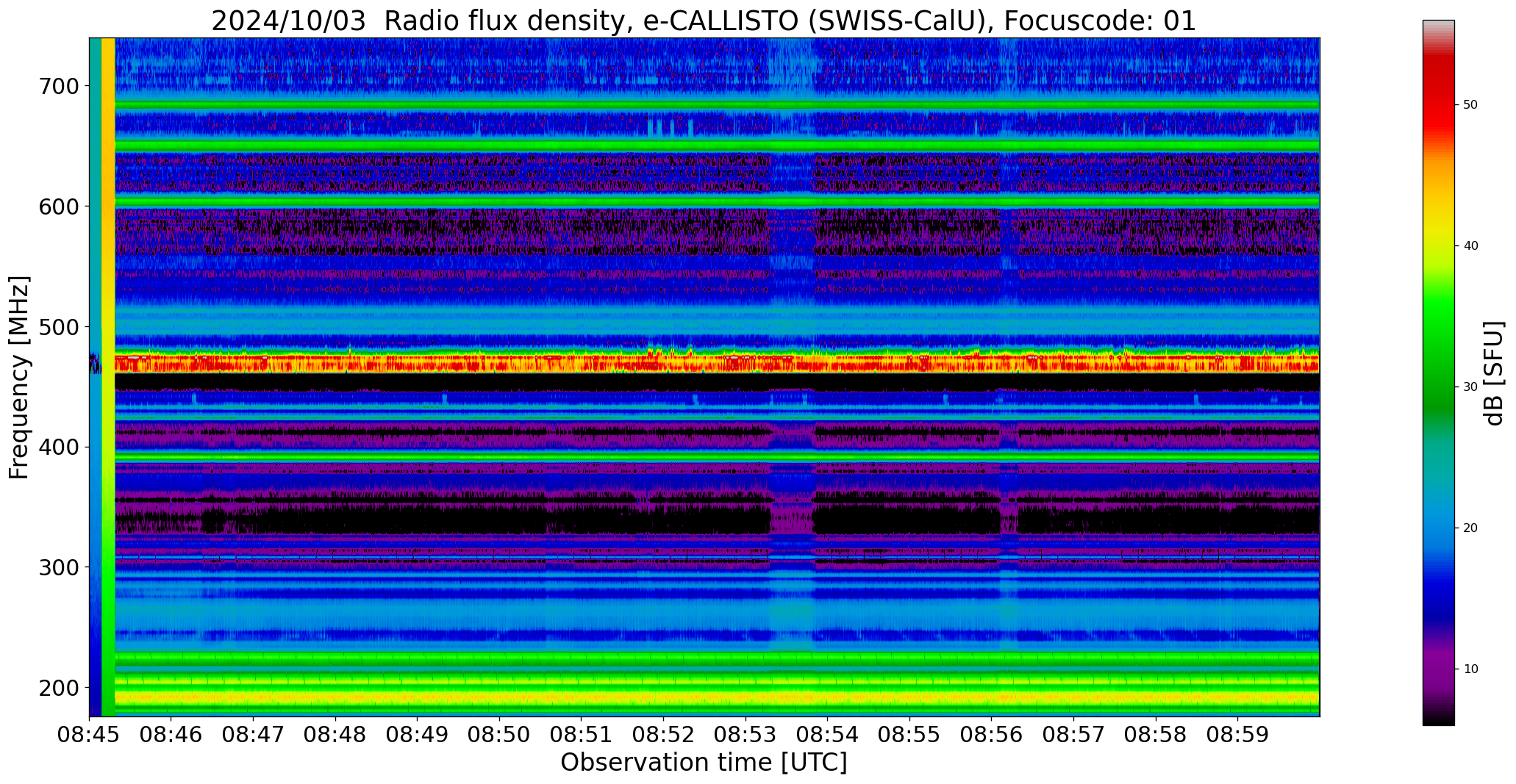Click the 600 frequency tick label
The height and width of the screenshot is (784, 1516).
[x=58, y=206]
